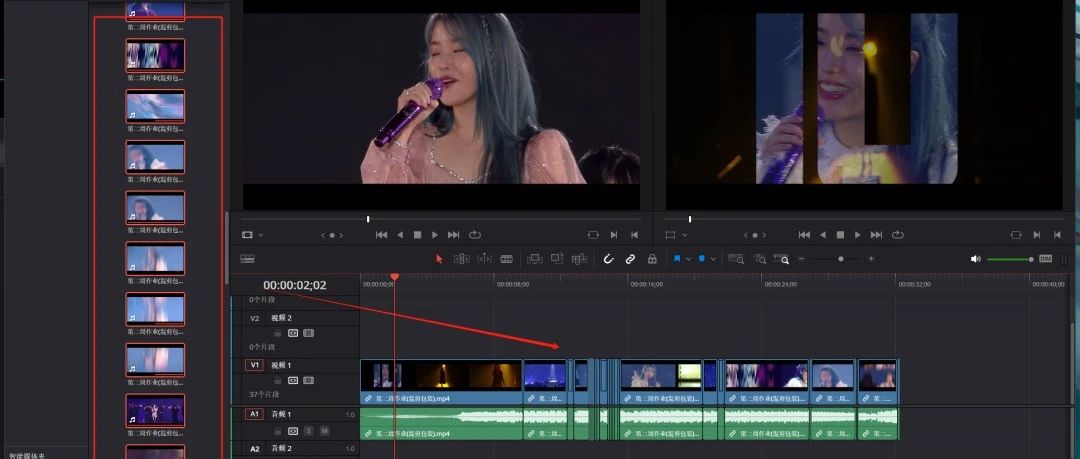Image resolution: width=1080 pixels, height=459 pixels.
Task: Set Mark In point in timeline viewer
Action: pos(1037,235)
